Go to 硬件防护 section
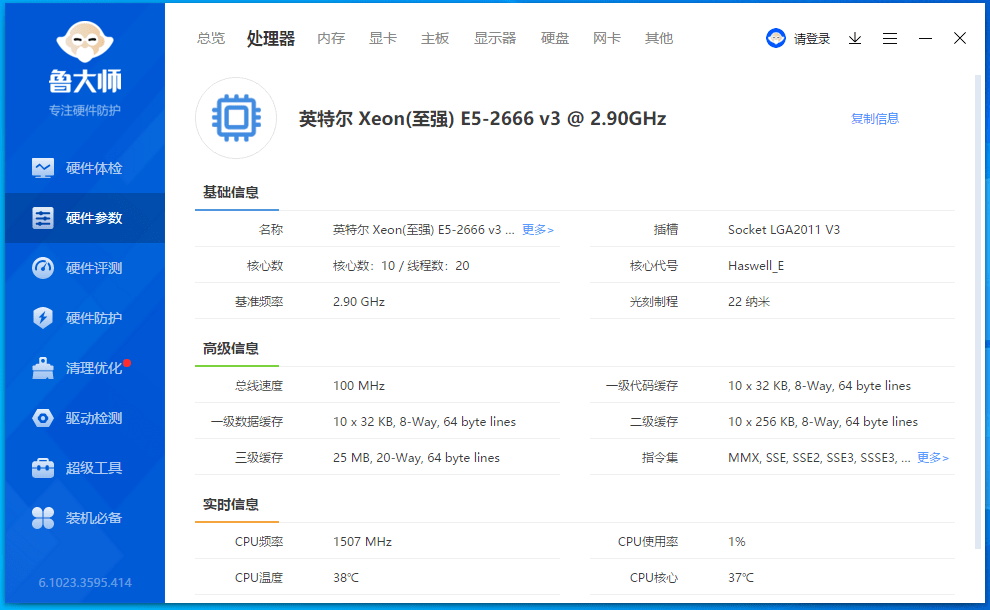This screenshot has width=990, height=610. (x=85, y=318)
